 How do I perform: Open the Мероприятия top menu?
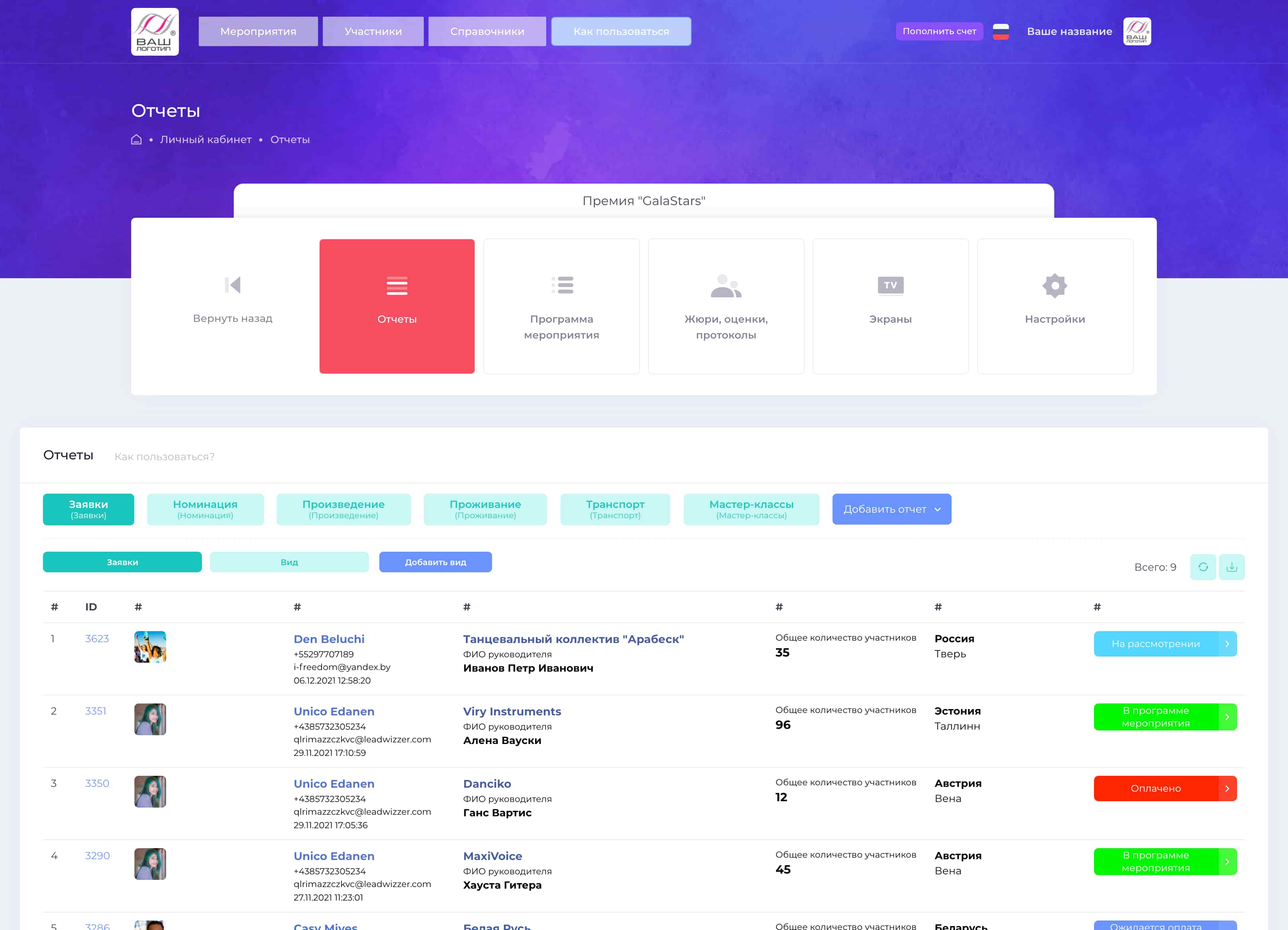(258, 31)
